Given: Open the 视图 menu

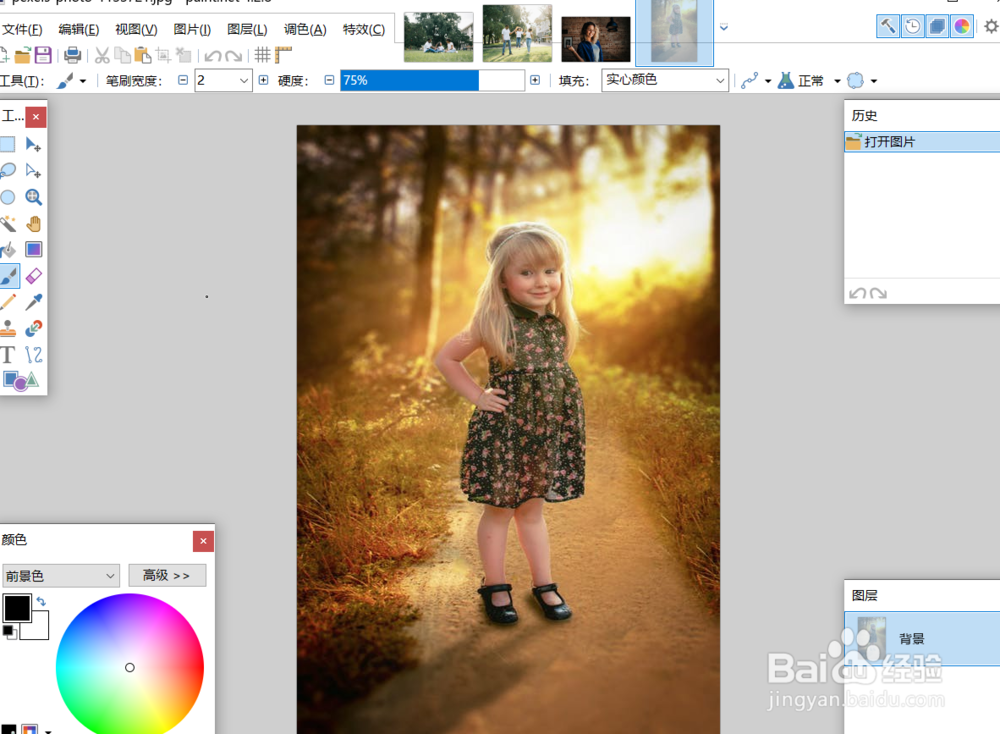Looking at the screenshot, I should 136,30.
